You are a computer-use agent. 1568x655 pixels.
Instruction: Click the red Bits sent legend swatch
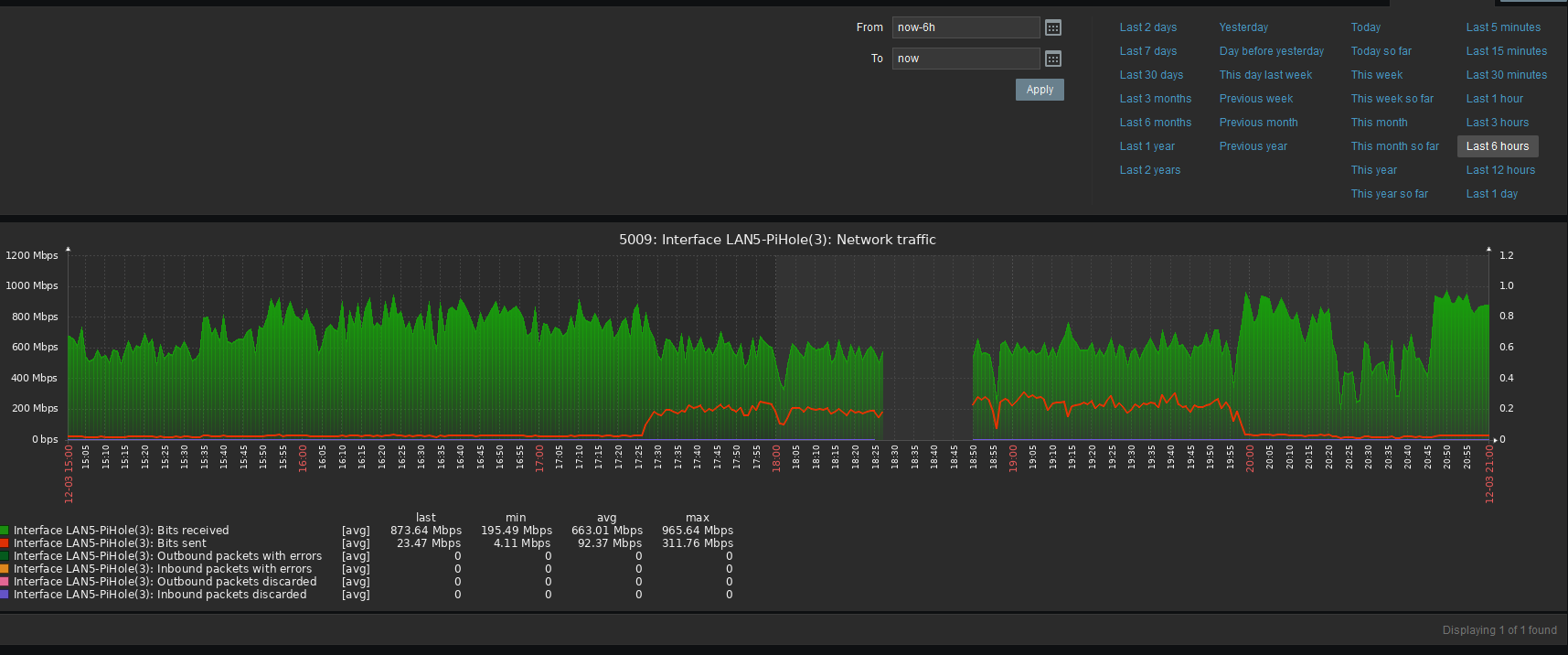5,543
